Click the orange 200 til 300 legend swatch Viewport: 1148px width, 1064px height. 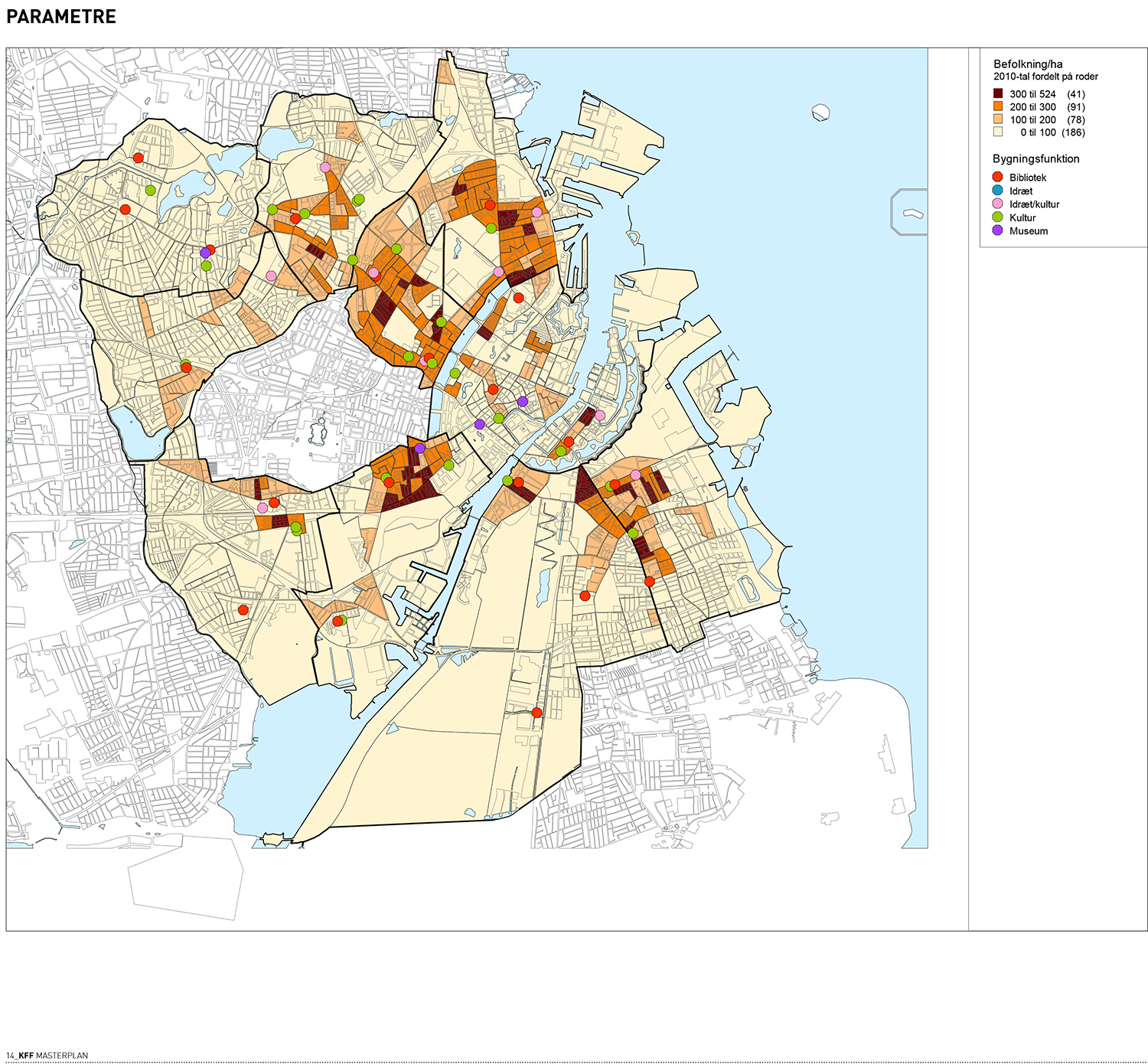click(998, 106)
